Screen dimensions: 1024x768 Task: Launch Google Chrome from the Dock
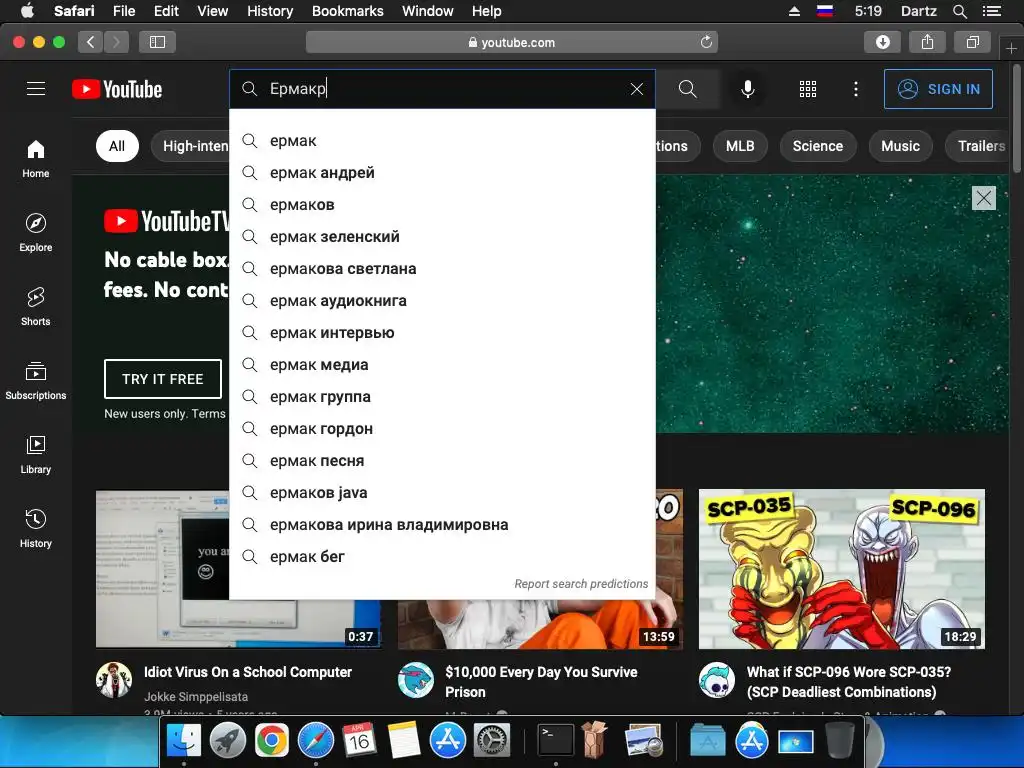(x=272, y=741)
